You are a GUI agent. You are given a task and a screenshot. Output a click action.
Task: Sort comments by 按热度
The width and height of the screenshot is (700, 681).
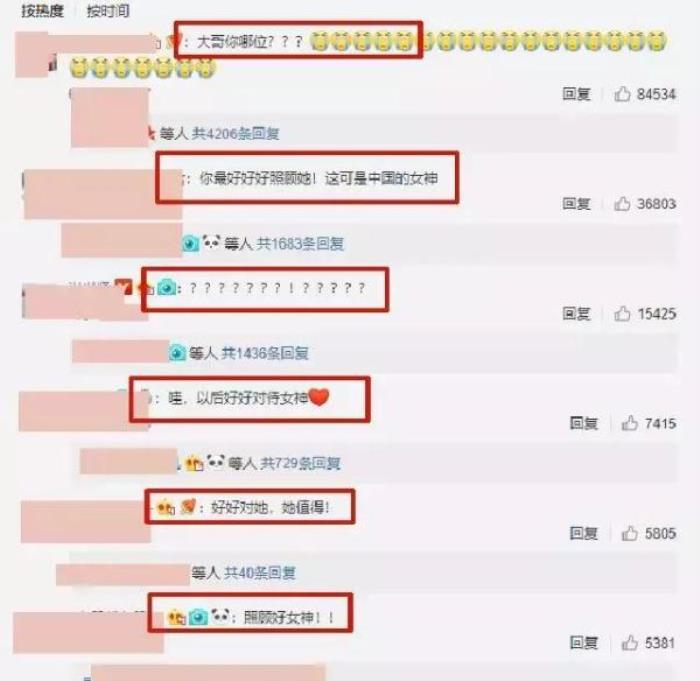coord(42,10)
